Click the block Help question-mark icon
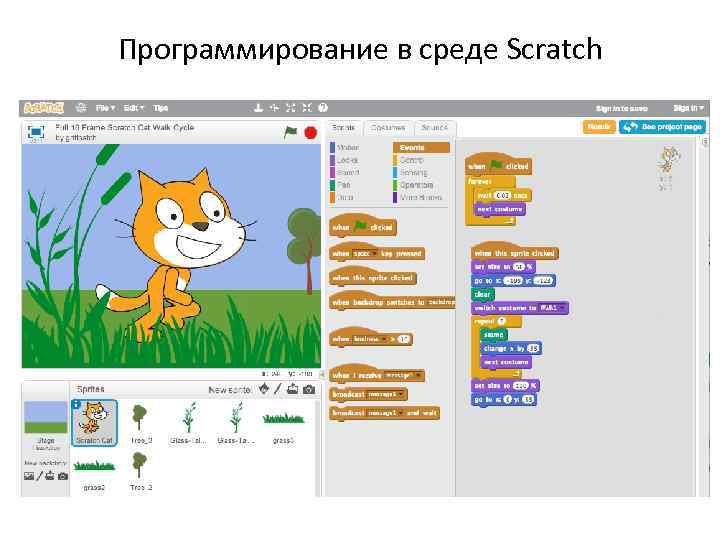Screen dimensions: 720x540 point(323,107)
